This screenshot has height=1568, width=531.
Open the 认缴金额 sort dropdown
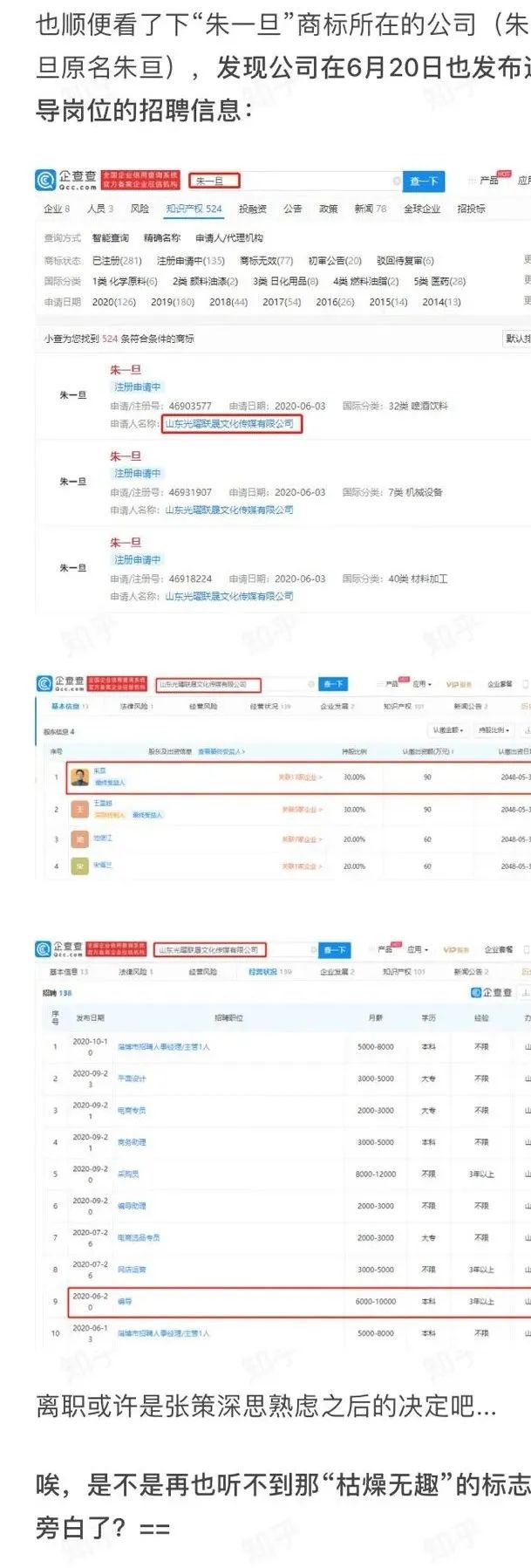pyautogui.click(x=449, y=729)
